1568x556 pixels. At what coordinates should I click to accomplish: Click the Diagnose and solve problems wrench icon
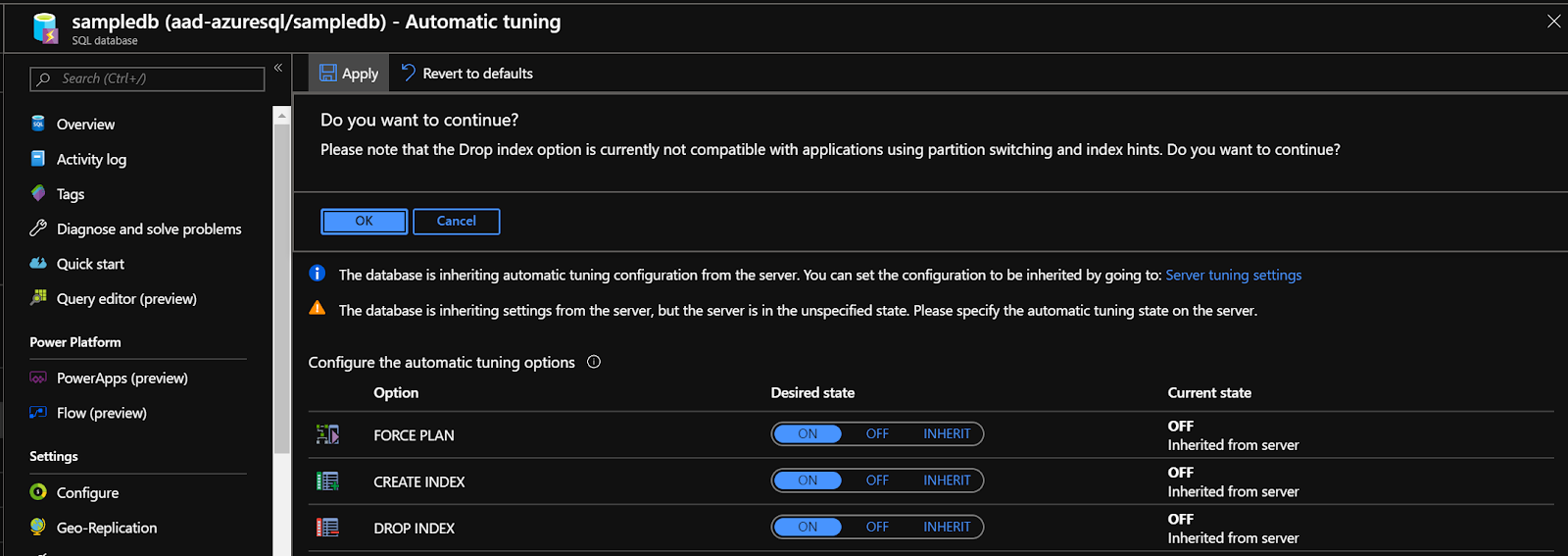coord(38,228)
